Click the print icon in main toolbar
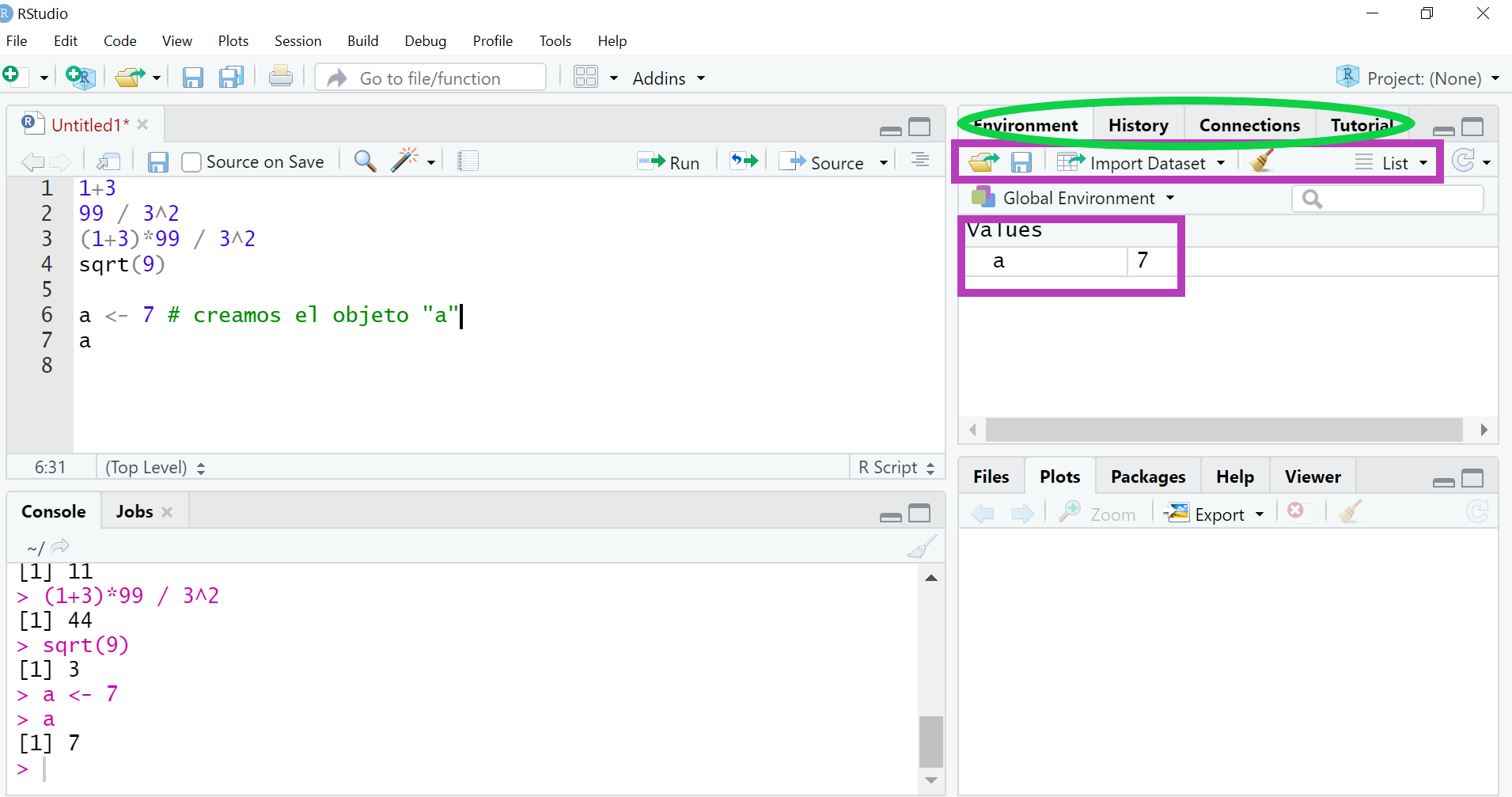1512x797 pixels. [281, 78]
